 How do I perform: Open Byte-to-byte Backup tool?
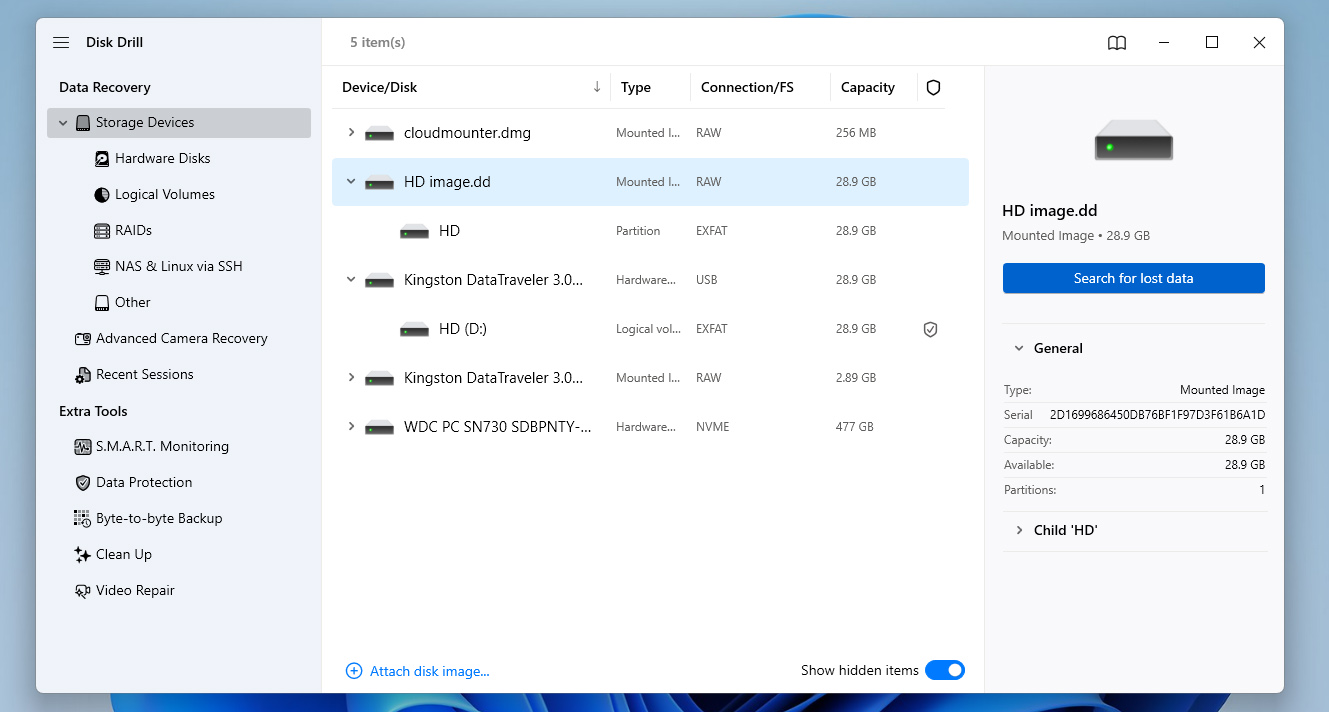click(159, 519)
